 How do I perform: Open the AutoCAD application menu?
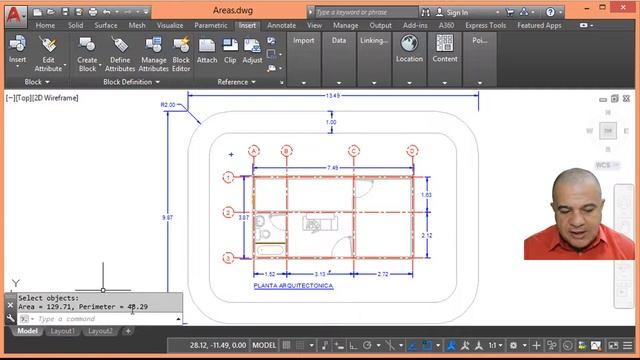[15, 16]
